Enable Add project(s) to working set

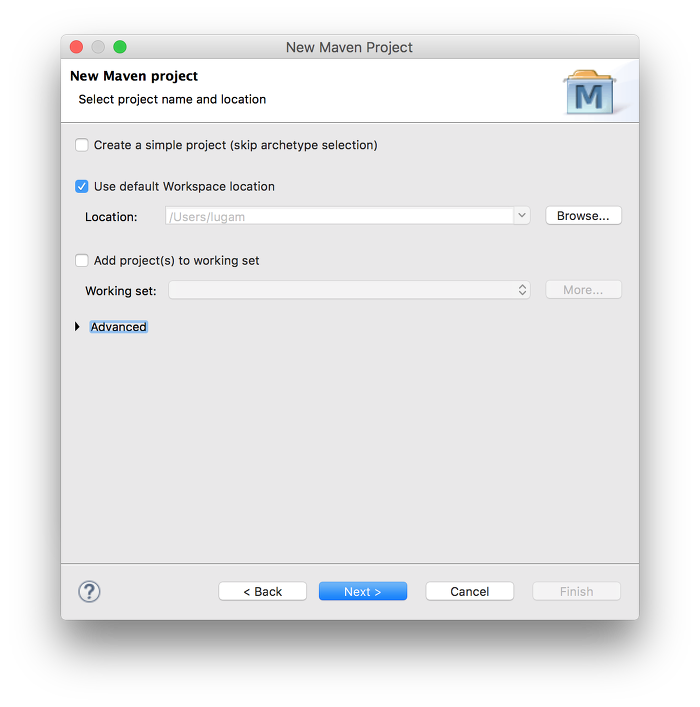click(82, 261)
